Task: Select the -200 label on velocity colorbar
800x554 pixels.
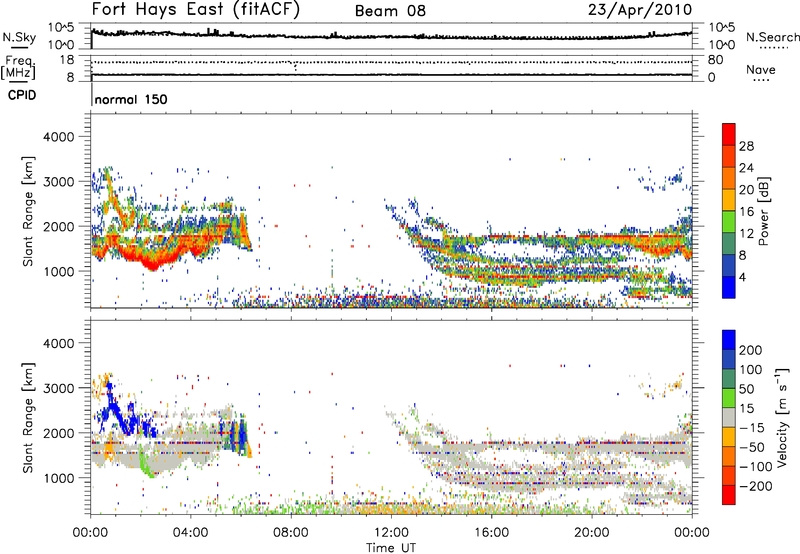Action: click(x=754, y=486)
